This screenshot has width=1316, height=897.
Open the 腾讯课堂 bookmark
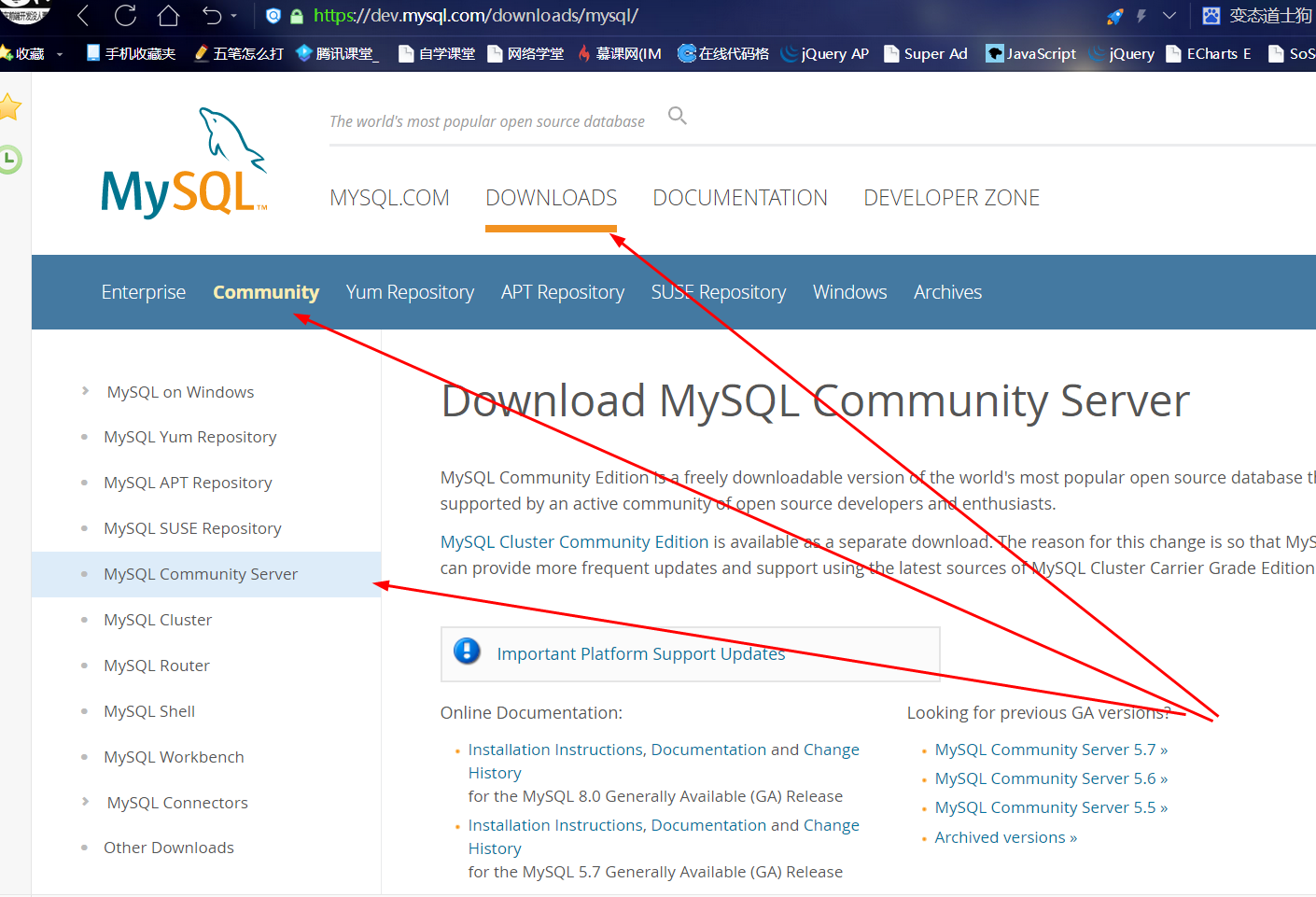click(x=337, y=53)
